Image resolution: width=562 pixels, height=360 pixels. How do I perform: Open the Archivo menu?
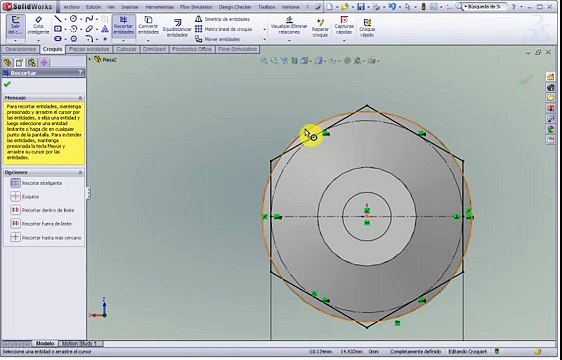(72, 7)
